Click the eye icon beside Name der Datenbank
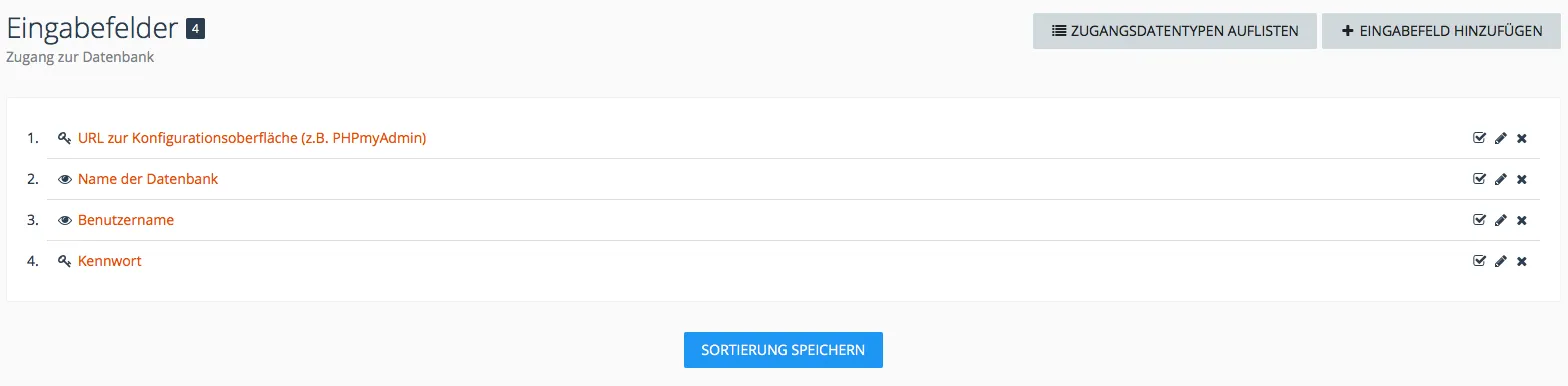Image resolution: width=1568 pixels, height=386 pixels. click(65, 179)
